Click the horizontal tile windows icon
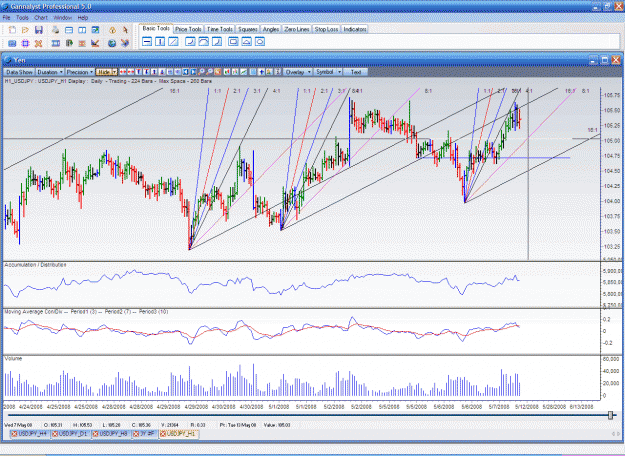This screenshot has height=456, width=625. (69, 30)
